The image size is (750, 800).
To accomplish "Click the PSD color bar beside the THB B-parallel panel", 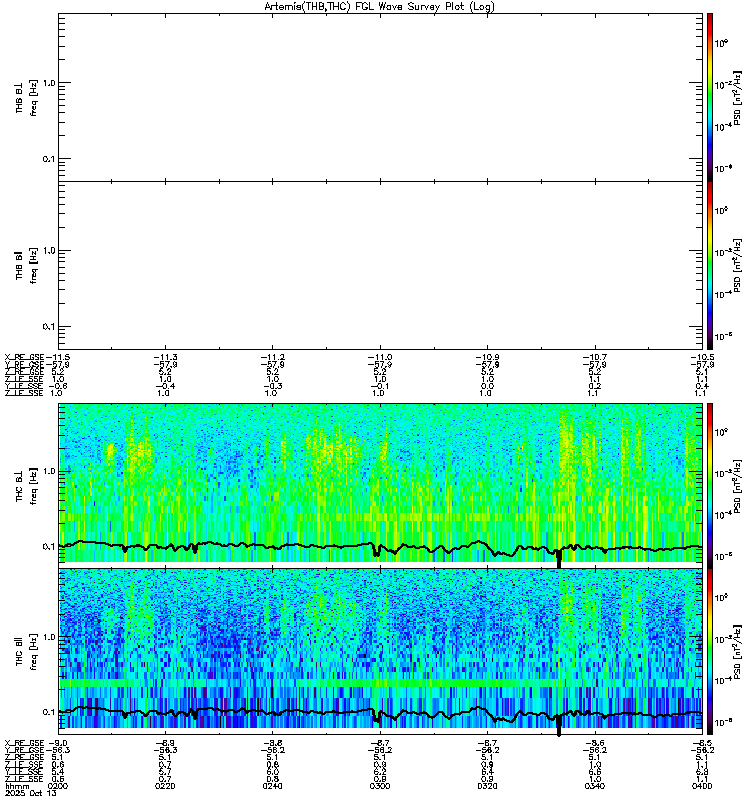I will tap(710, 265).
